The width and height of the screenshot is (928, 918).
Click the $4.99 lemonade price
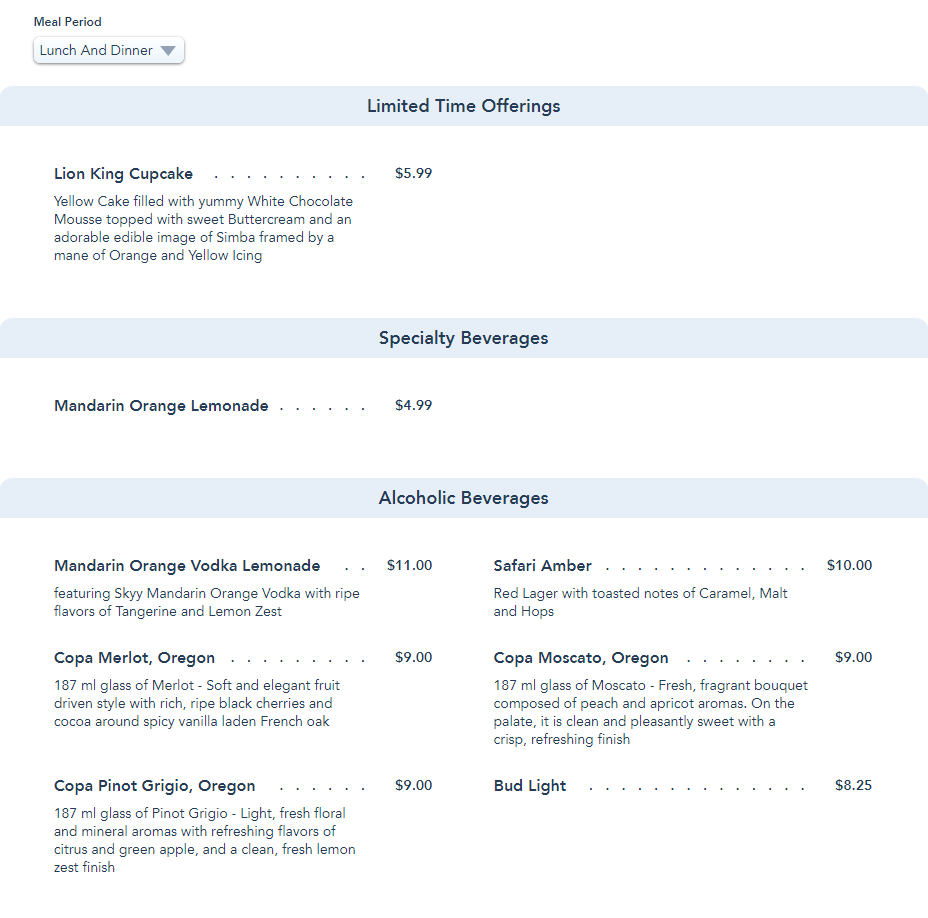pos(413,405)
